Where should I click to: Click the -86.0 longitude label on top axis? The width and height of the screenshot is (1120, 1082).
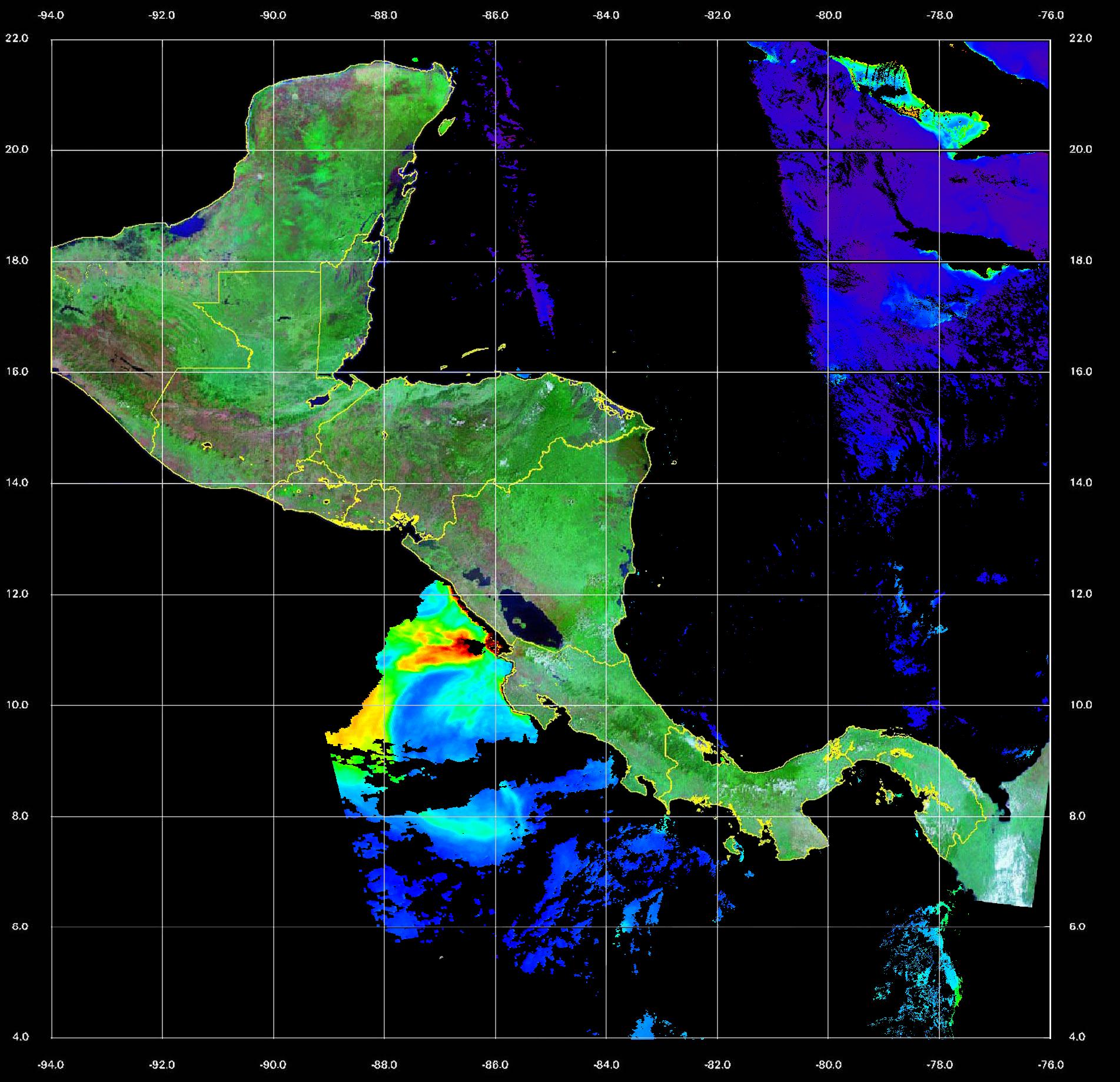[495, 15]
